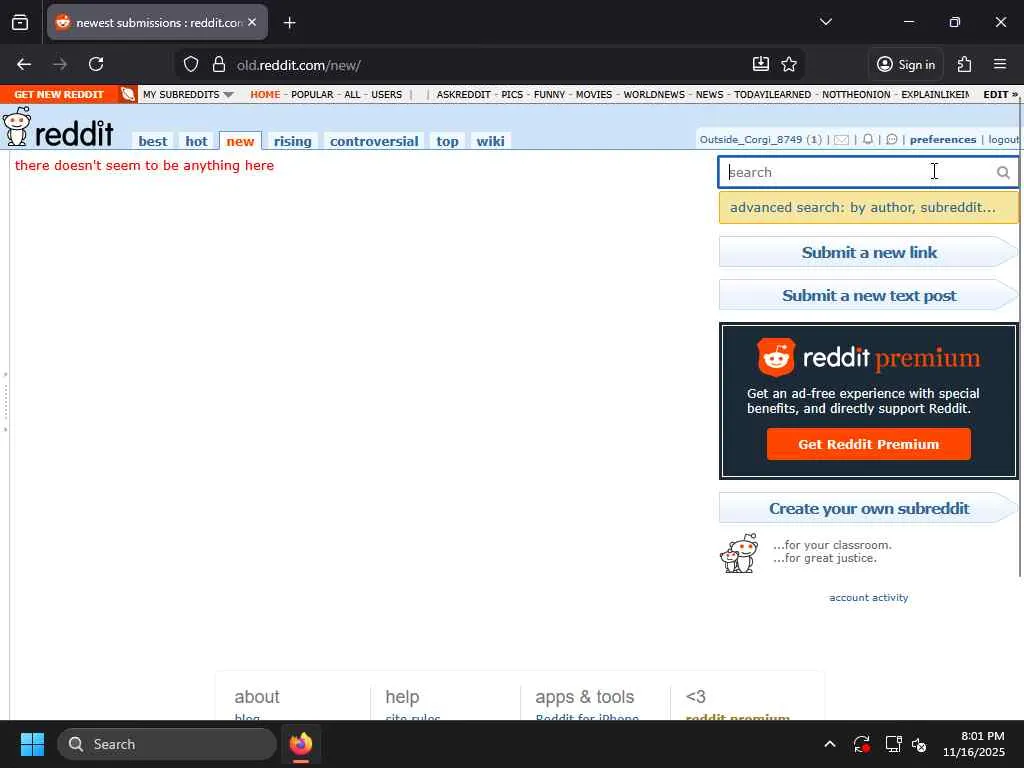The width and height of the screenshot is (1024, 768).
Task: Open a new browser tab
Action: 289,23
